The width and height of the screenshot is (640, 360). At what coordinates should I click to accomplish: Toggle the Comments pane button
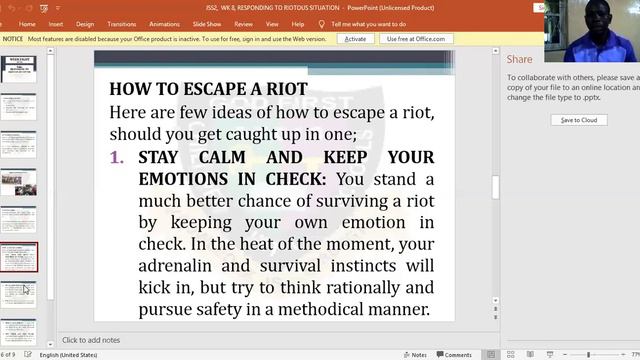(454, 355)
